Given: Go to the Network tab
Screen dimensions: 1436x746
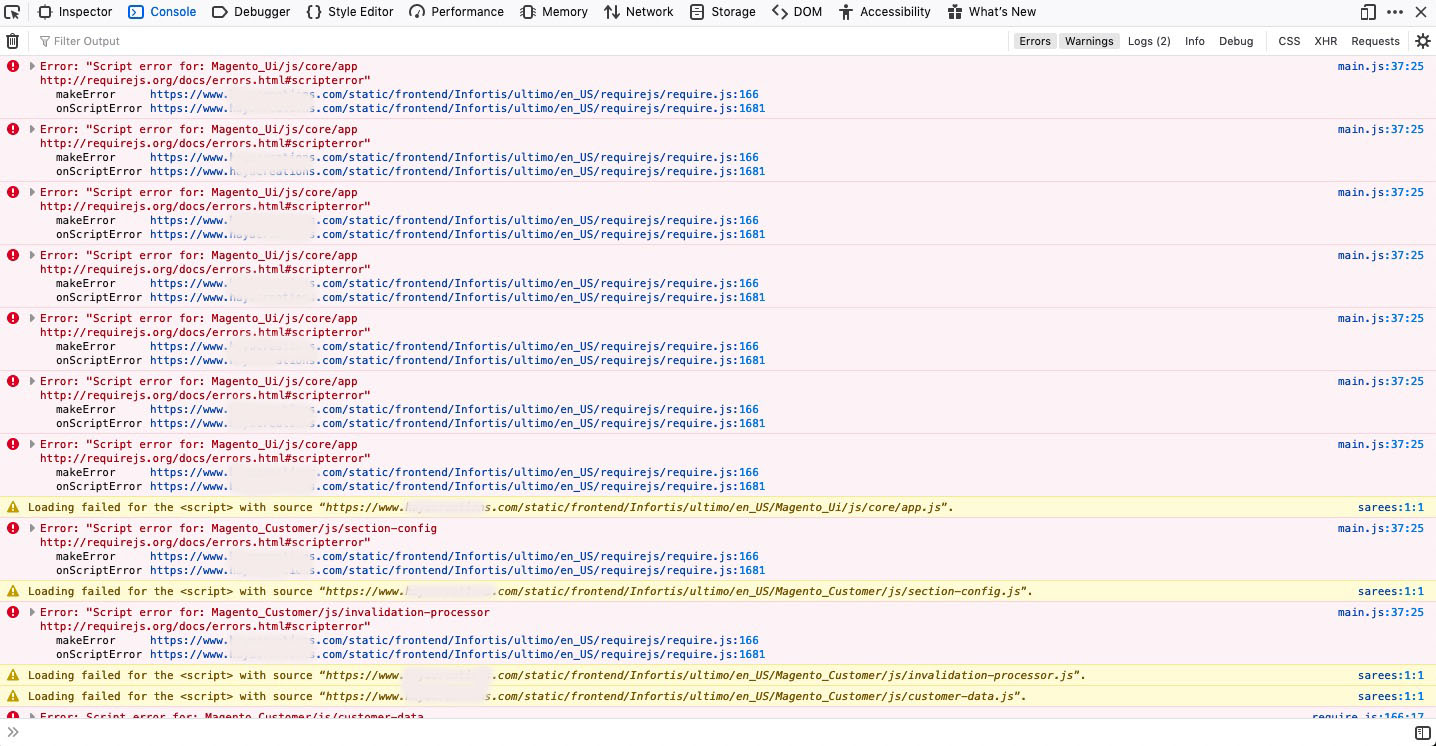Looking at the screenshot, I should click(639, 12).
